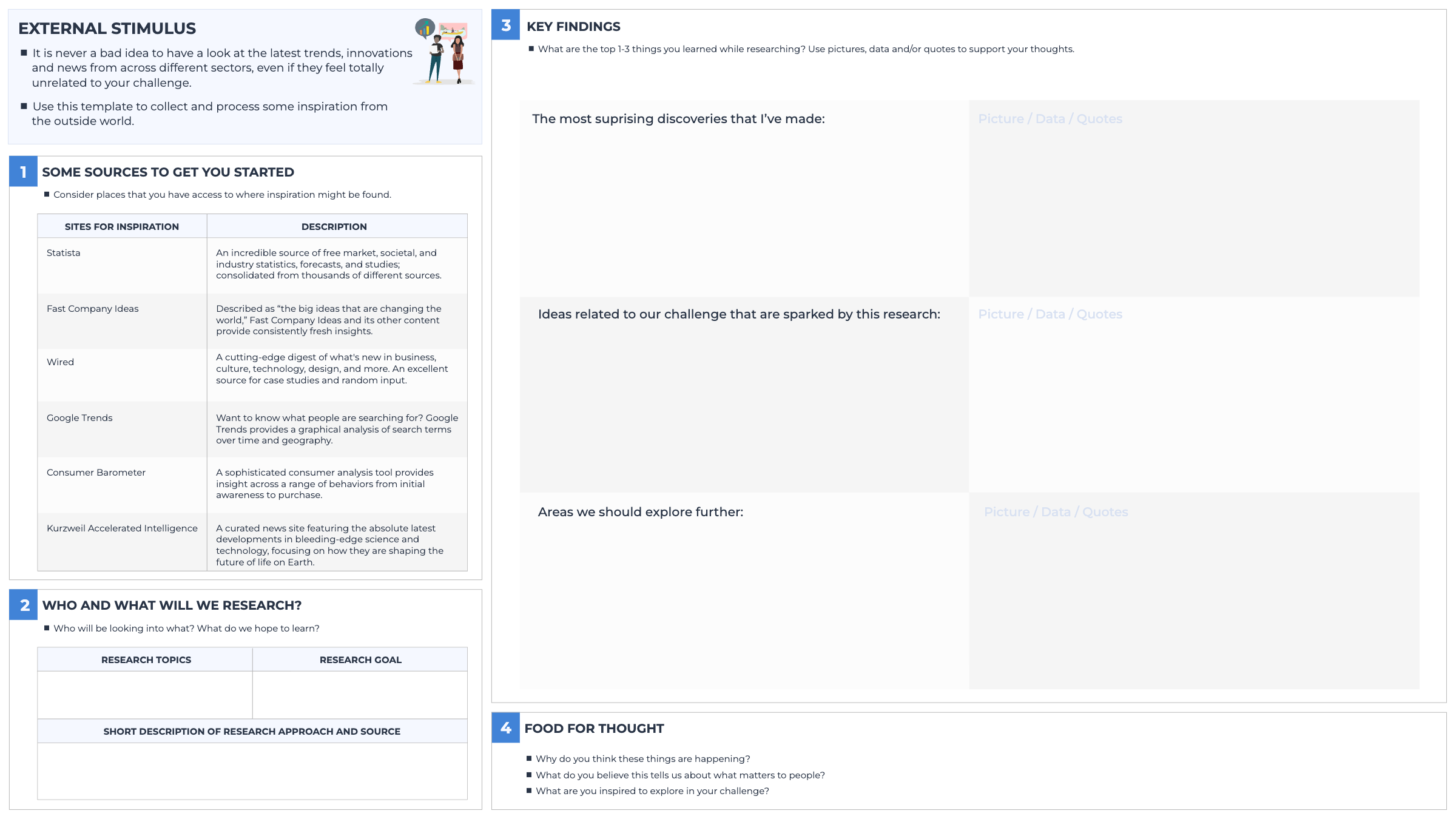Click 'Why do you think these things are happening?'

coord(642,759)
